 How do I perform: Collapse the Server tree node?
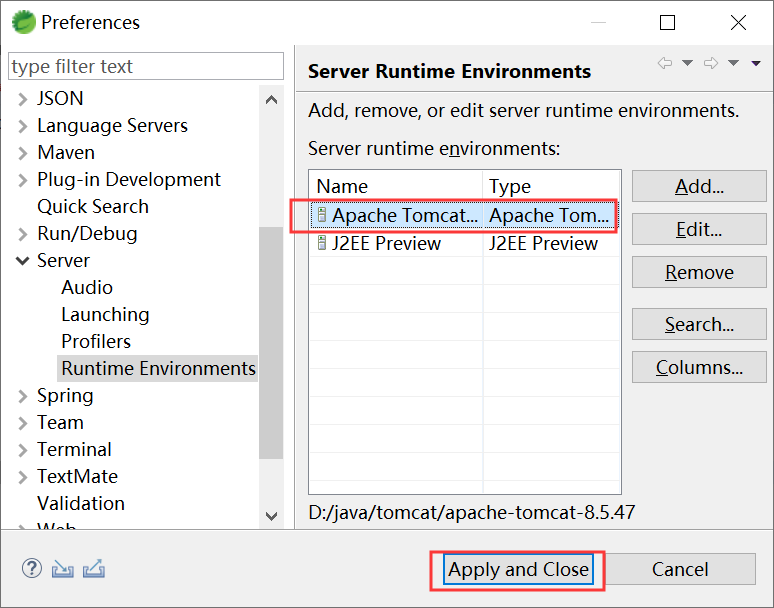(x=23, y=261)
